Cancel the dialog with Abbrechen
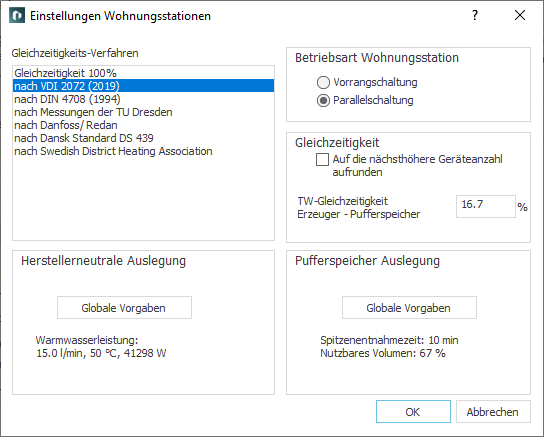The width and height of the screenshot is (544, 437). (493, 412)
